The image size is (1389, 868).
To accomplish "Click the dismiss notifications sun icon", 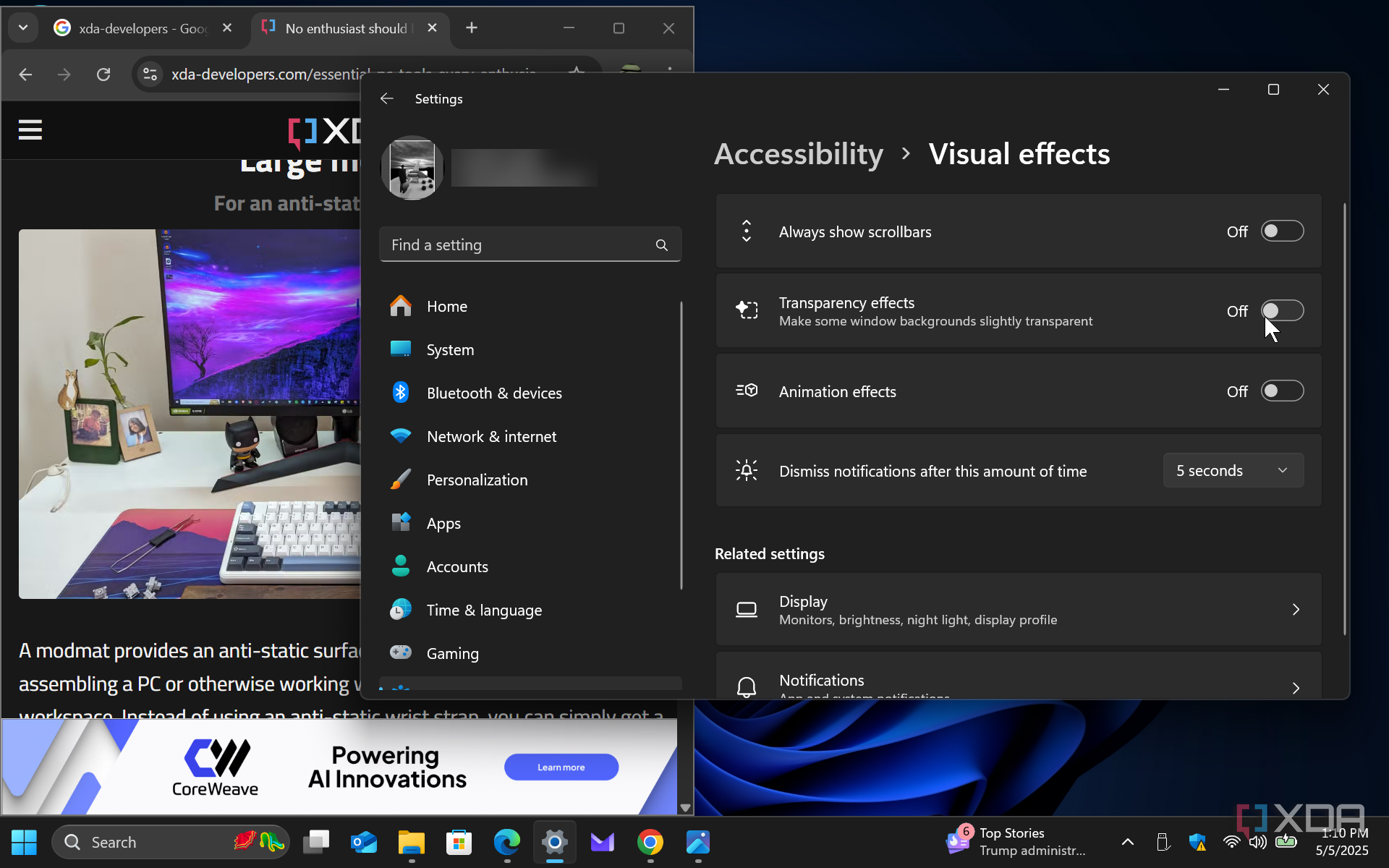I will tap(747, 471).
